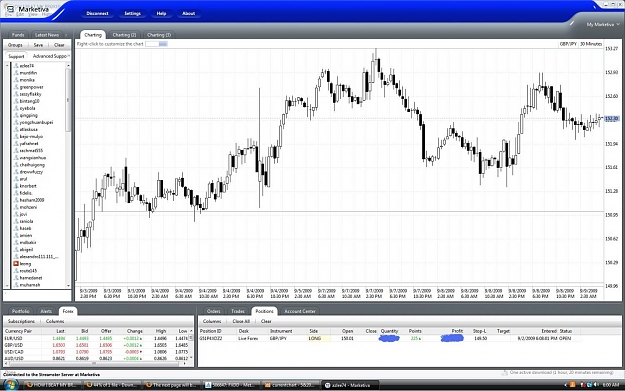The width and height of the screenshot is (625, 391).
Task: Expand more tabs arrow after Advanced Support
Action: pos(69,56)
